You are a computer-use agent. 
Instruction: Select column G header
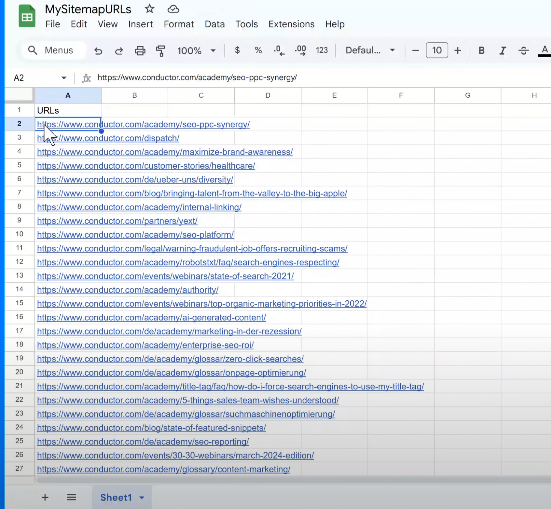coord(467,96)
